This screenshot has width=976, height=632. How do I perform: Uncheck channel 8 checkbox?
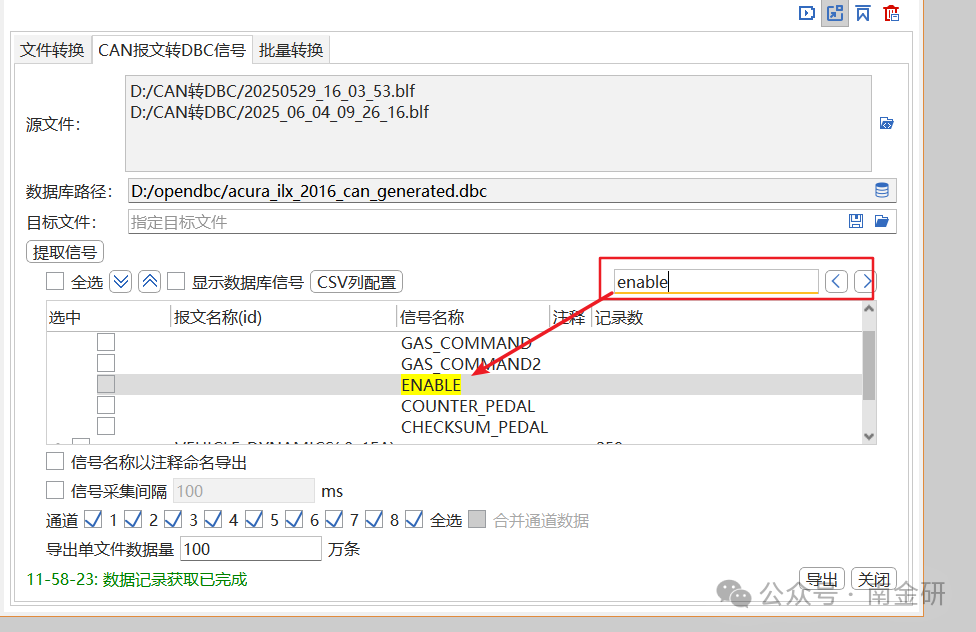click(374, 519)
